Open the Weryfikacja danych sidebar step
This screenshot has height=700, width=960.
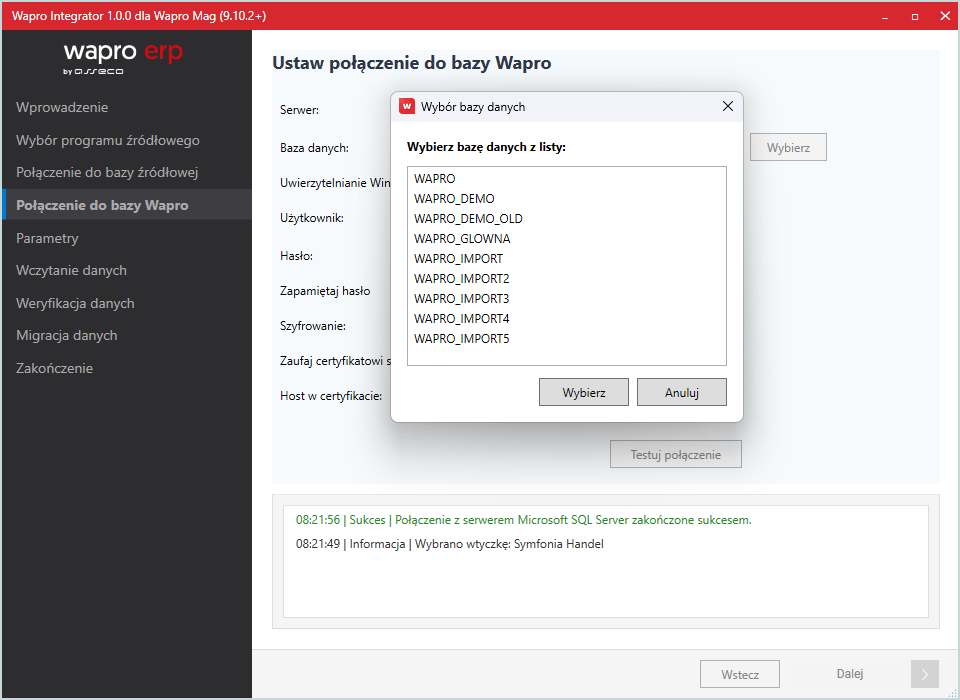click(x=75, y=304)
